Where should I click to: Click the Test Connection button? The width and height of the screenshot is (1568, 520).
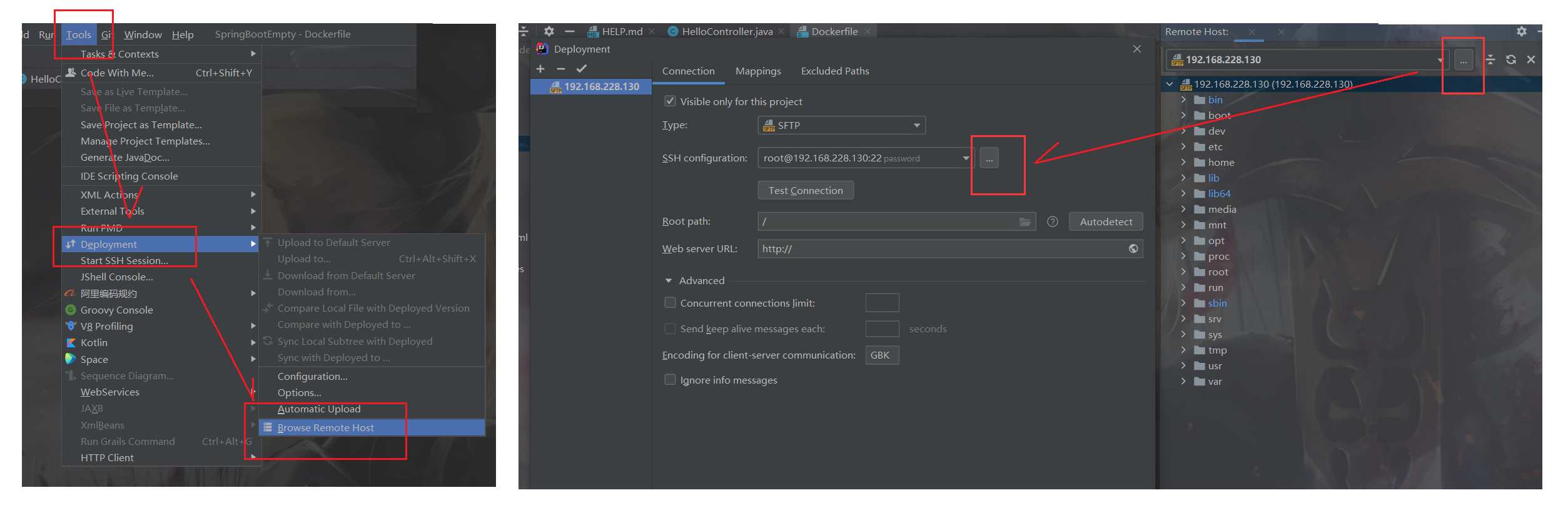coord(806,190)
